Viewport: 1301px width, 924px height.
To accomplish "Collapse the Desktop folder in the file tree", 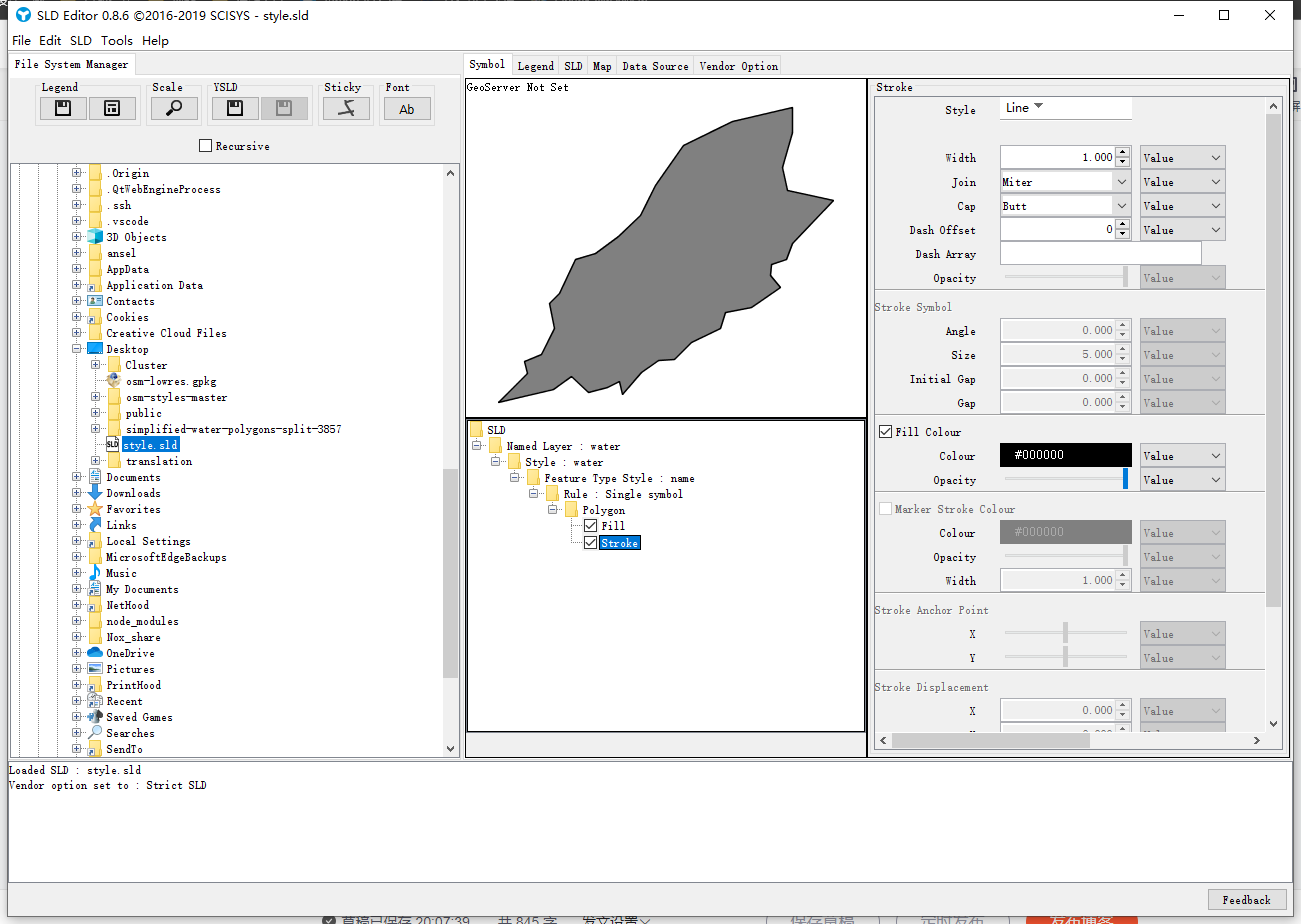I will coord(78,348).
